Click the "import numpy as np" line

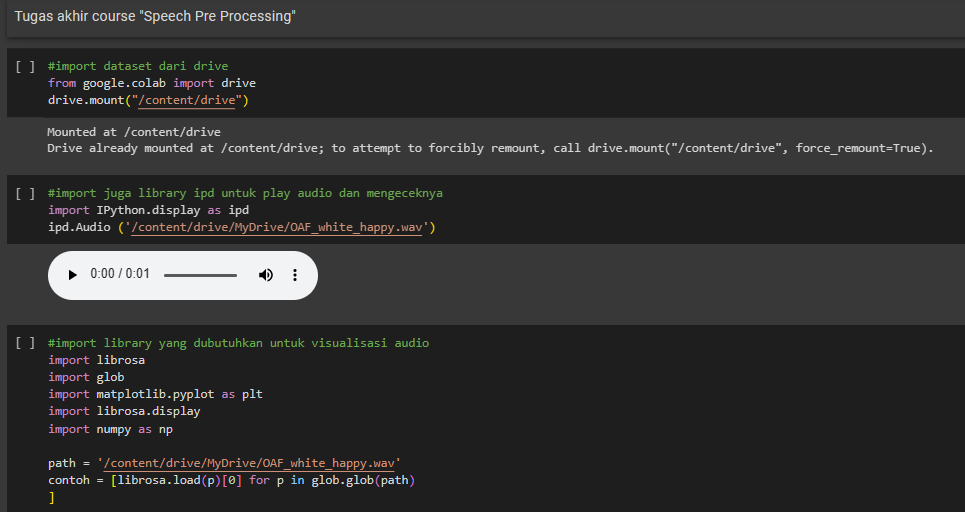click(110, 429)
